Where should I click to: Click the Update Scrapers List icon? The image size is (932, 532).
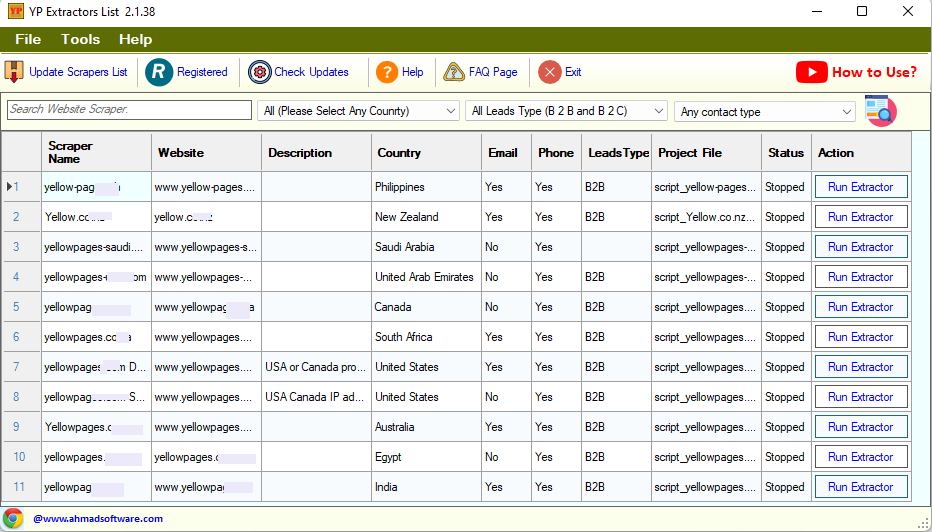[14, 72]
